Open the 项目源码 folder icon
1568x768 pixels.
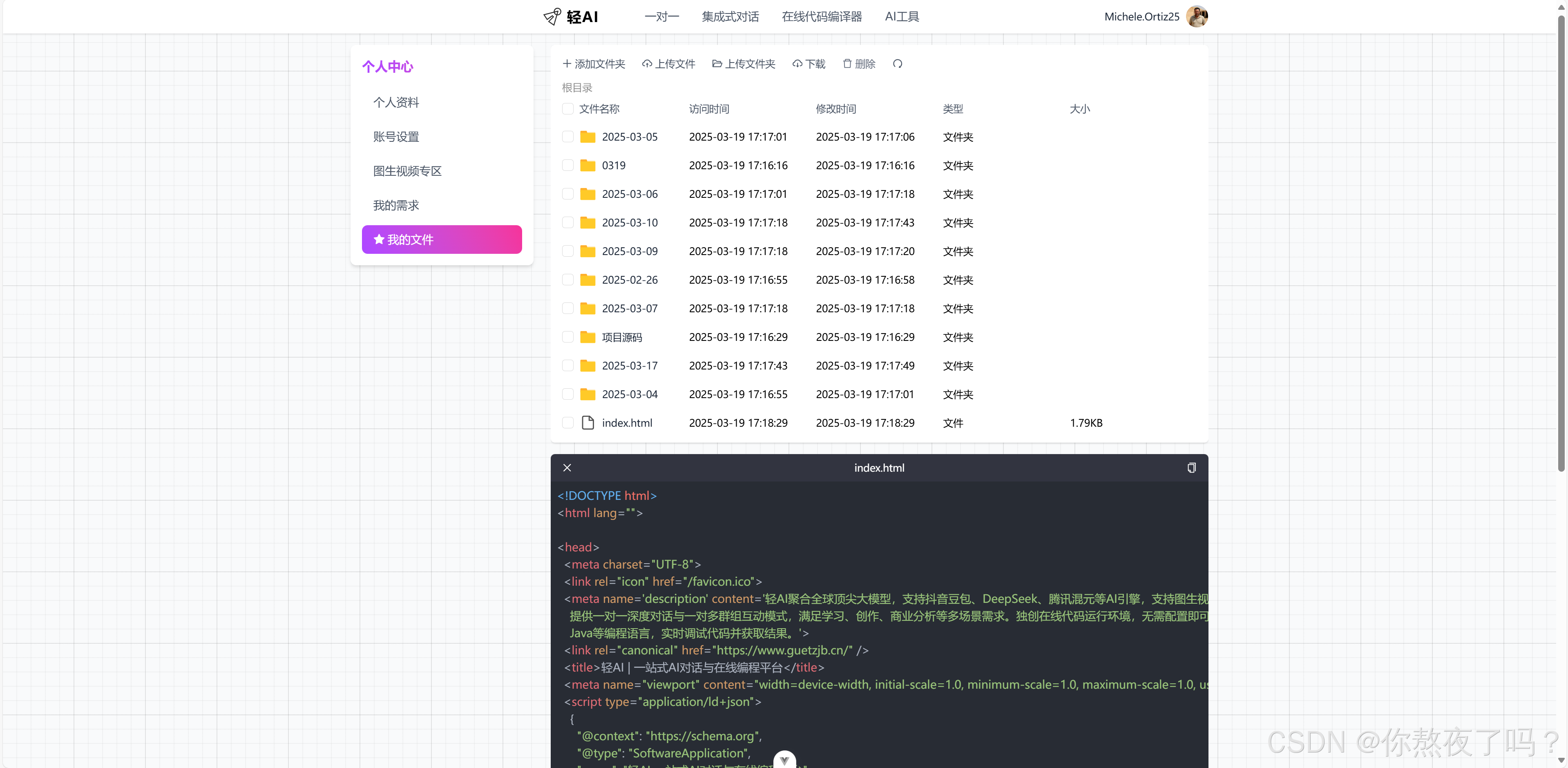point(587,337)
